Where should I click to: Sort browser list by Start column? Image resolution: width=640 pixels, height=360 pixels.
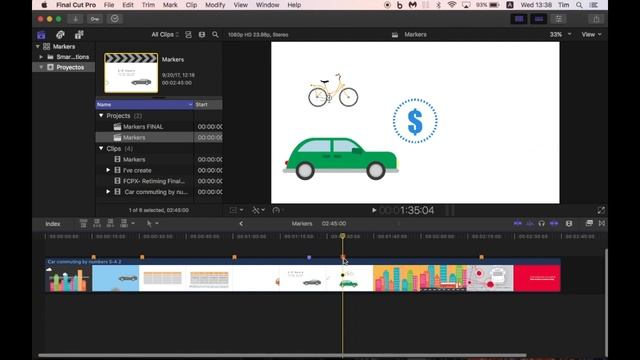tap(208, 104)
